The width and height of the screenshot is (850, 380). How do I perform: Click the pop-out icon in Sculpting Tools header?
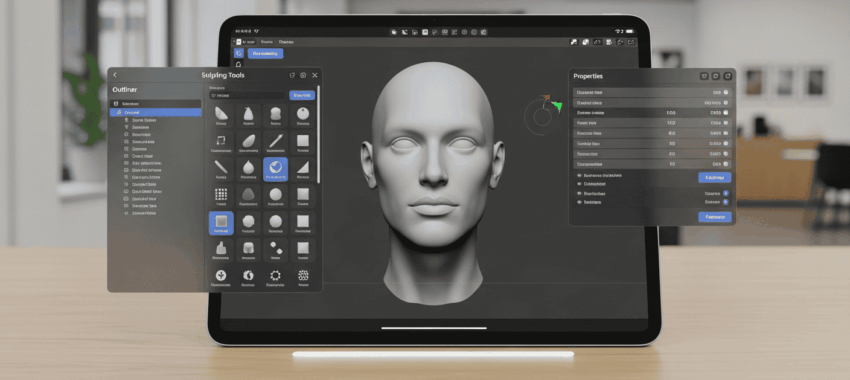pyautogui.click(x=292, y=75)
